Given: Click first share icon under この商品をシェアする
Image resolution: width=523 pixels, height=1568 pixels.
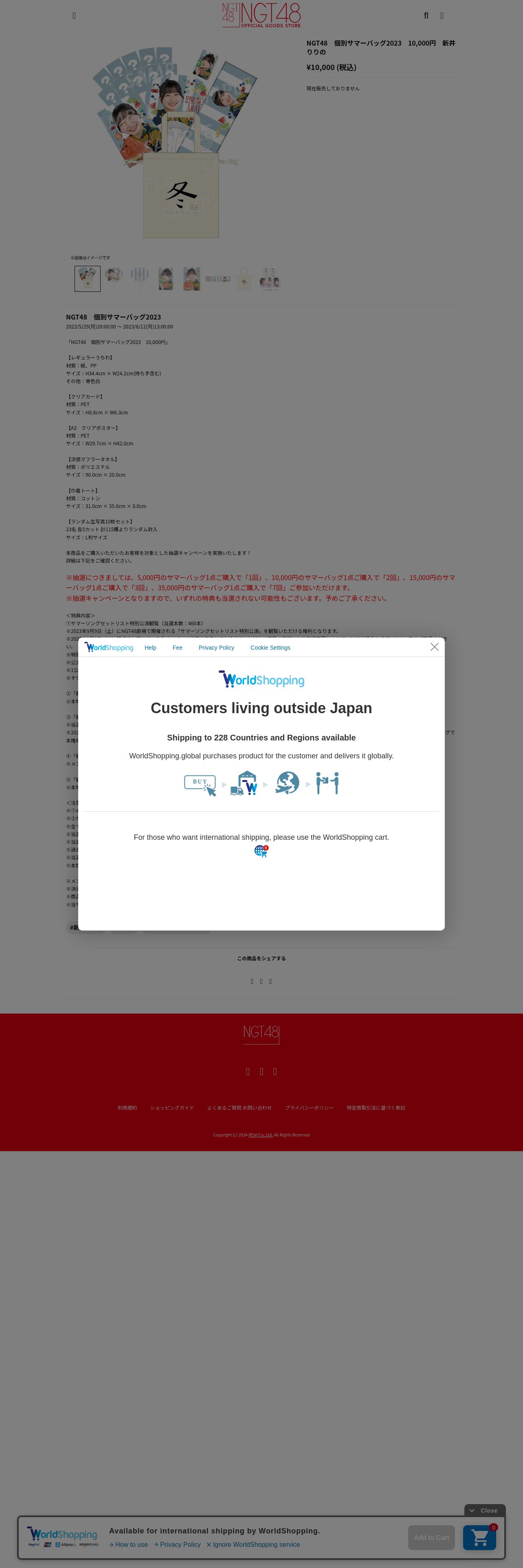Looking at the screenshot, I should 252,981.
